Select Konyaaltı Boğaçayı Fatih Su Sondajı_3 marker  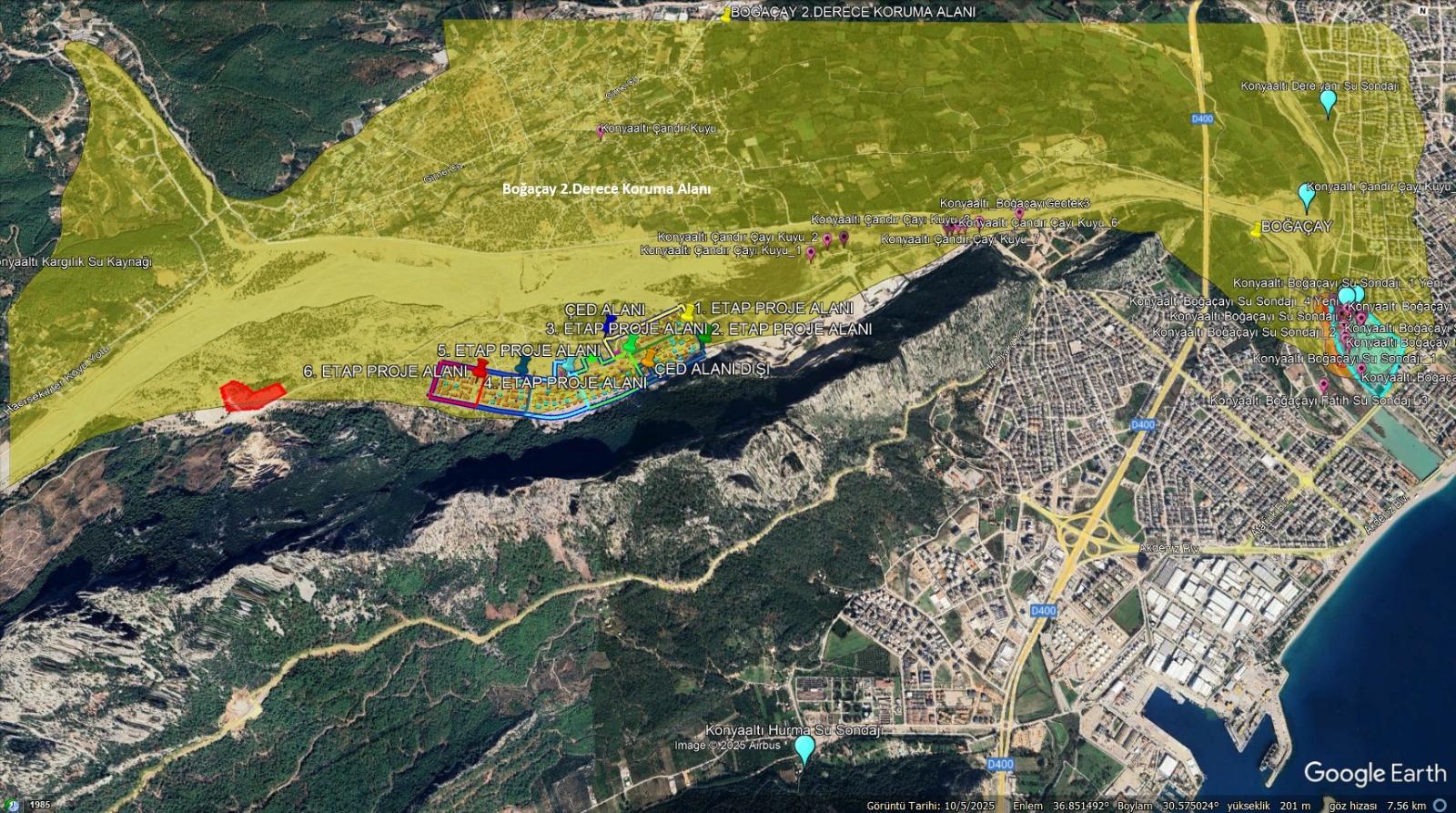(1323, 386)
